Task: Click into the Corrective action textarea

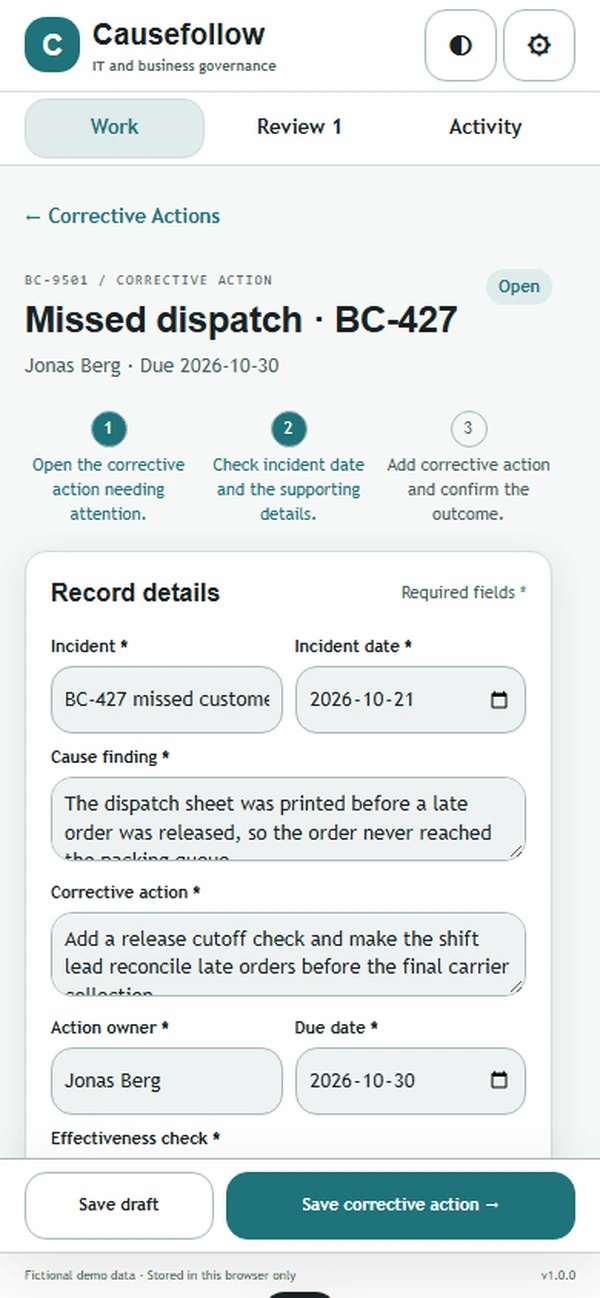Action: (288, 954)
